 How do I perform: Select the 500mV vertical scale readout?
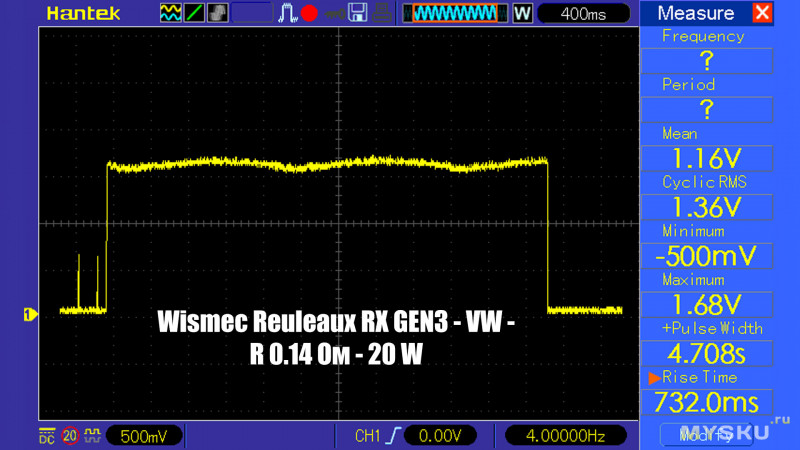click(x=144, y=436)
